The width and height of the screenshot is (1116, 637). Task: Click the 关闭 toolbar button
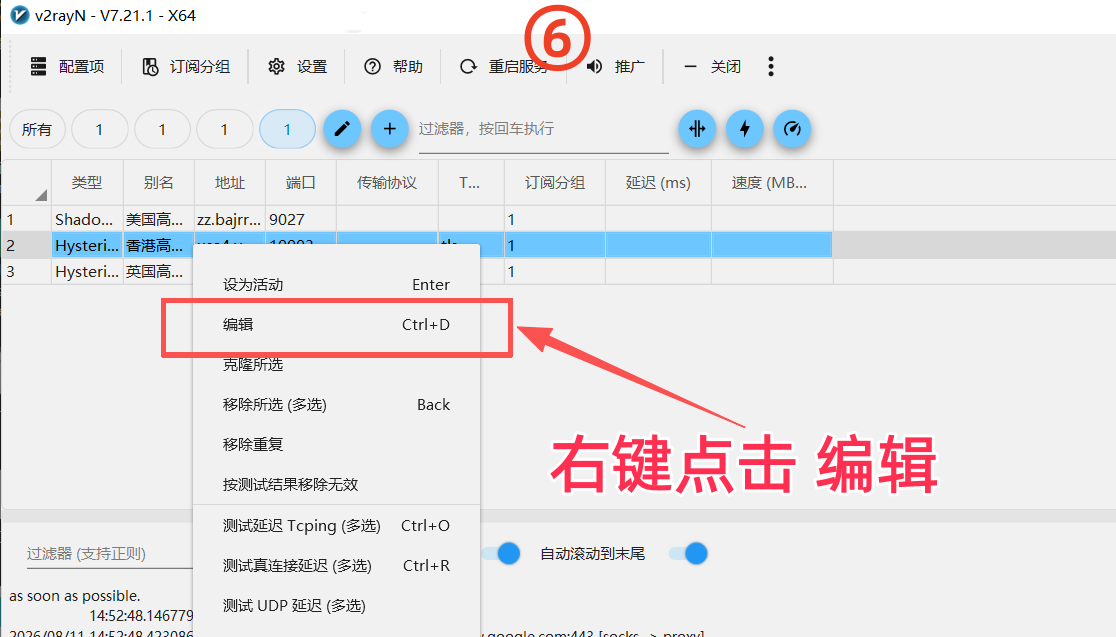click(x=712, y=67)
